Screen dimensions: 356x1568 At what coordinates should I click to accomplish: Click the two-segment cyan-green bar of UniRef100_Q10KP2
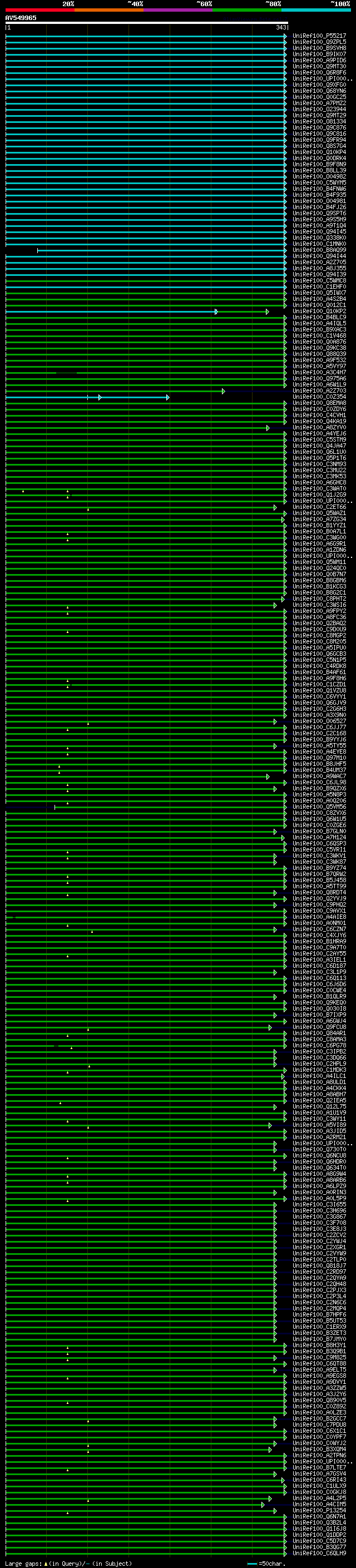[x=137, y=311]
